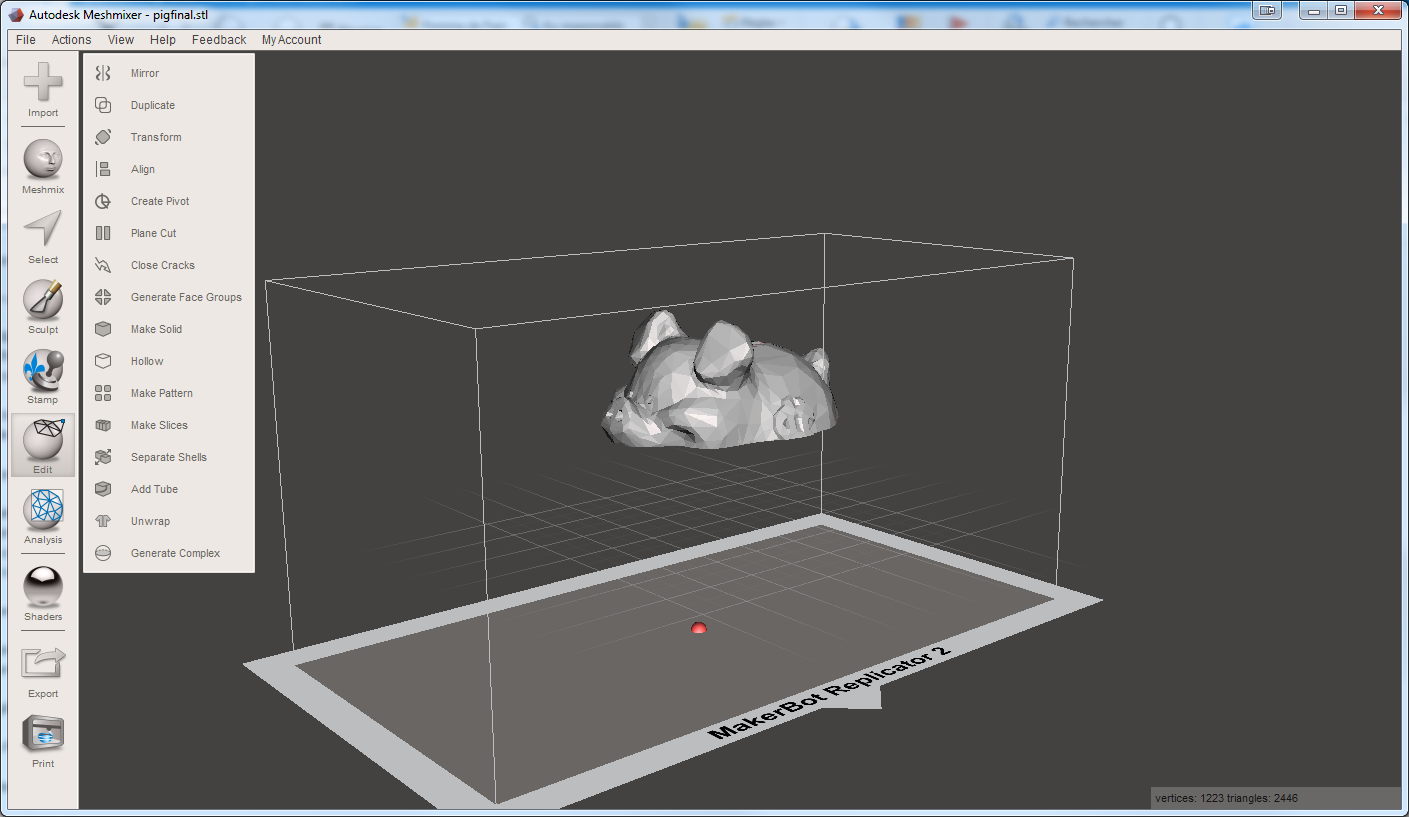The height and width of the screenshot is (817, 1409).
Task: Click the Print 3D printer icon
Action: [43, 734]
